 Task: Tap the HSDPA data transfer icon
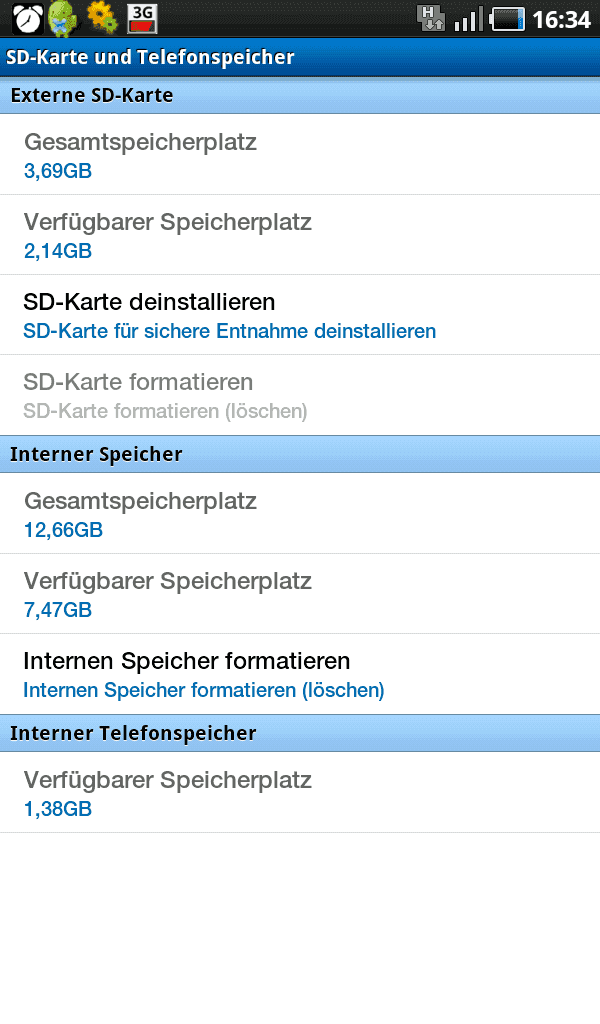click(430, 18)
